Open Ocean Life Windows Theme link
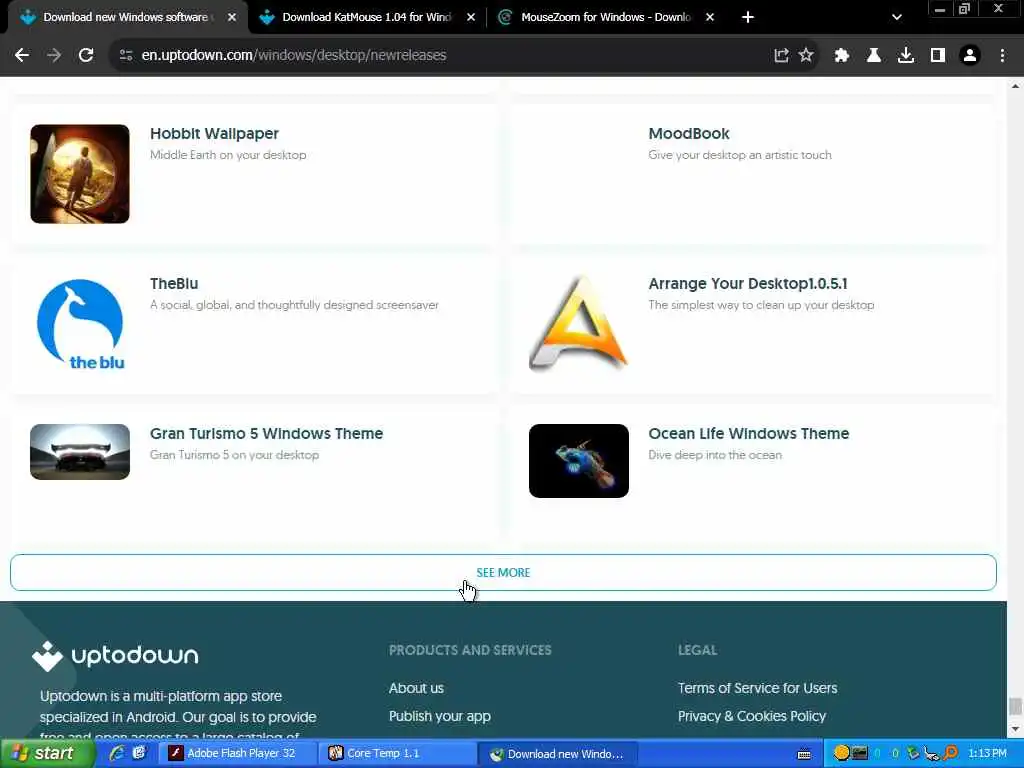The width and height of the screenshot is (1024, 768). 748,434
